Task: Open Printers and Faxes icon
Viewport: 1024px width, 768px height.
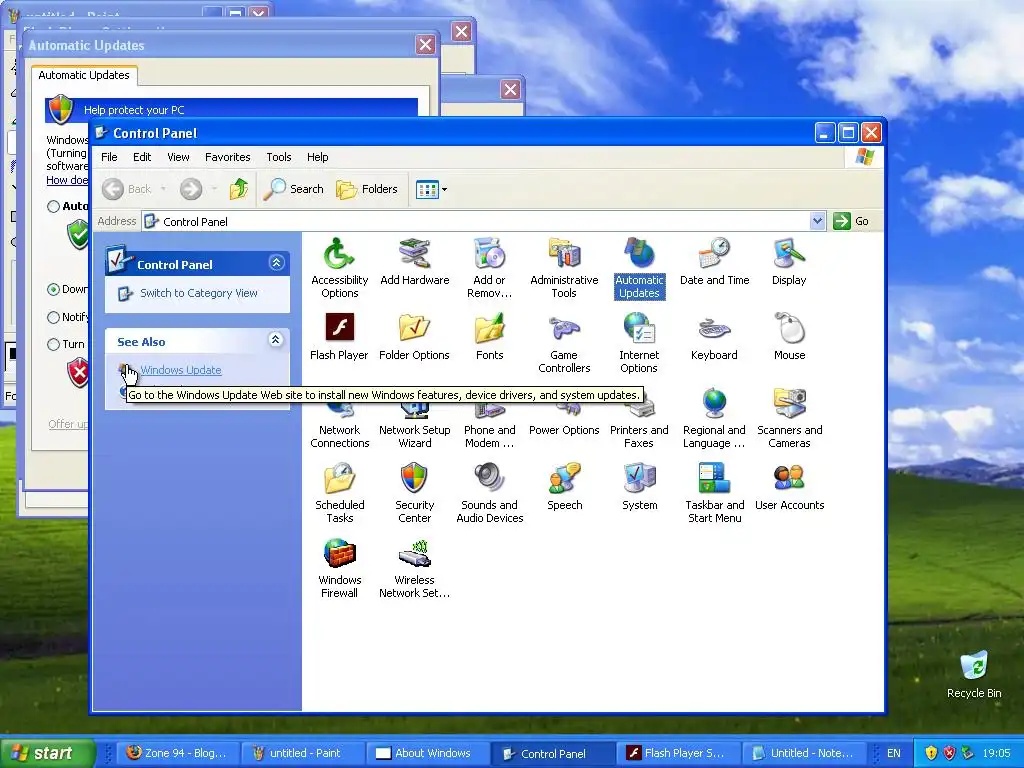Action: (639, 410)
